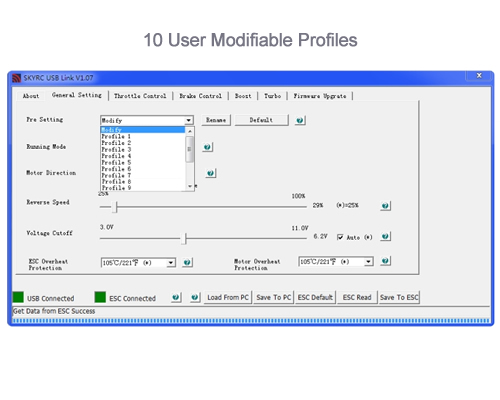Screen dimensions: 500x400
Task: Click help icon in Reverse Speed row
Action: [x=385, y=206]
